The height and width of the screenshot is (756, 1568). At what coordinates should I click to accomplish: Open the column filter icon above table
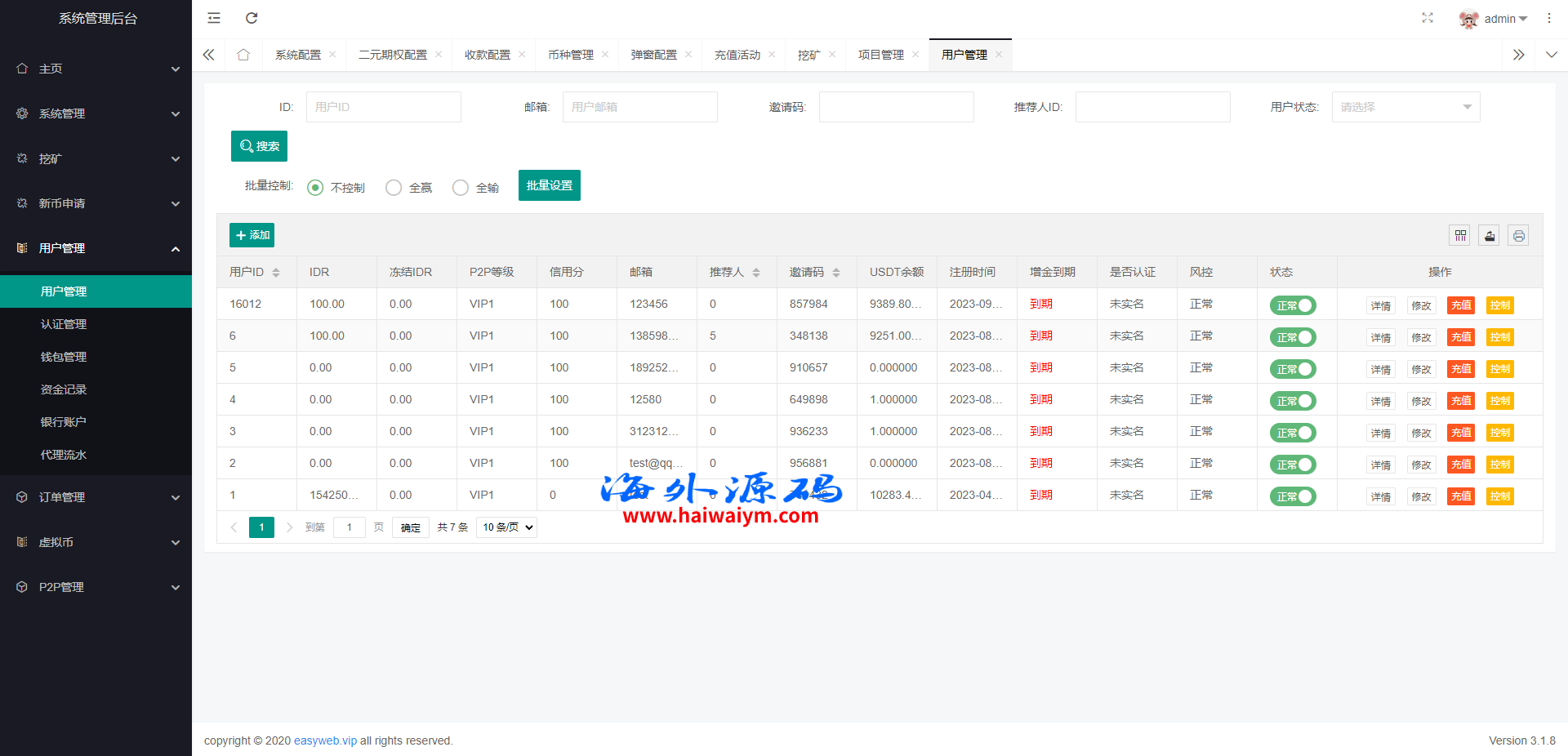coord(1460,236)
